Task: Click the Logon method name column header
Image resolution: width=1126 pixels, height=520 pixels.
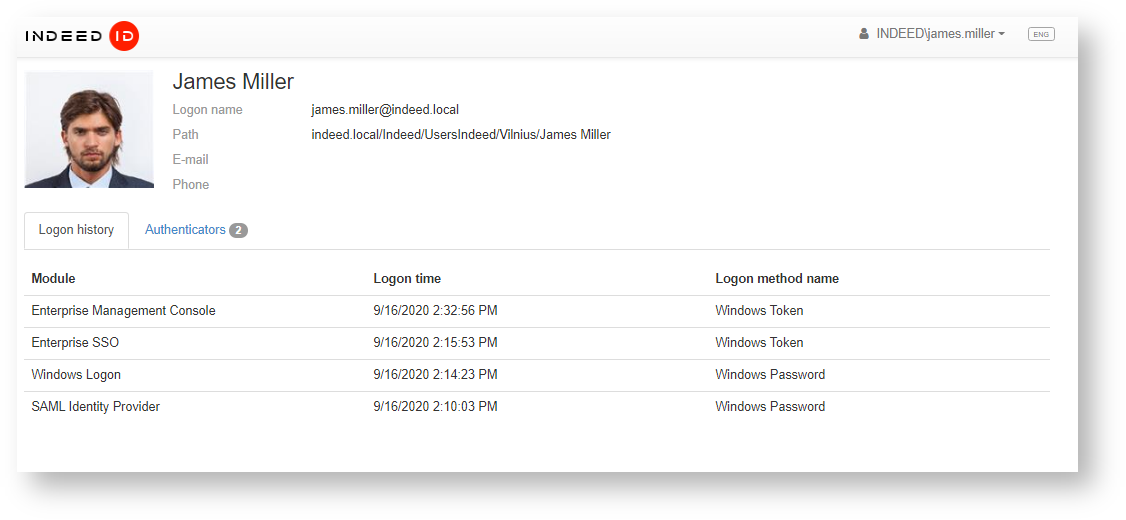Action: [x=777, y=279]
